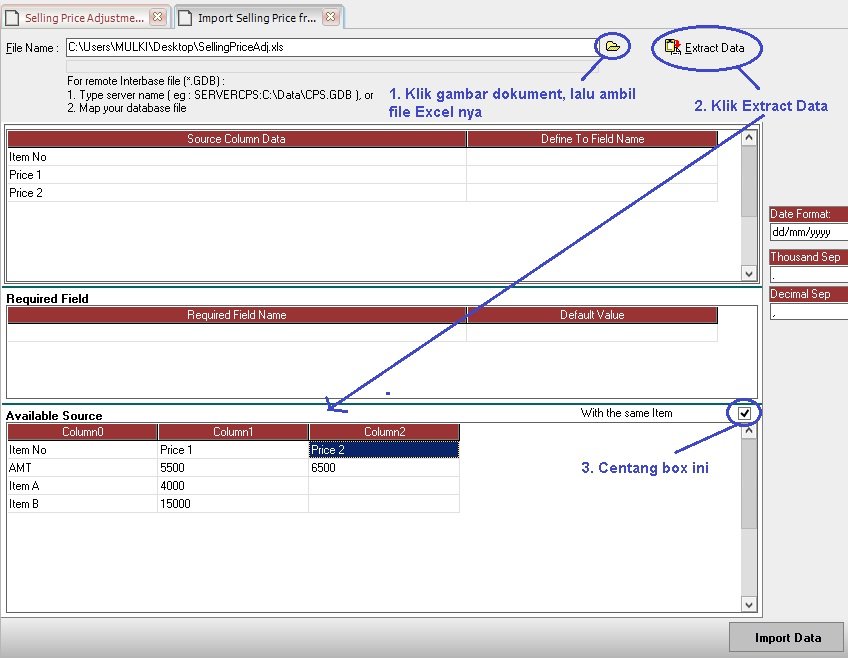Select the highlighted Price 2 cell in Column2
The width and height of the screenshot is (848, 658).
click(384, 450)
